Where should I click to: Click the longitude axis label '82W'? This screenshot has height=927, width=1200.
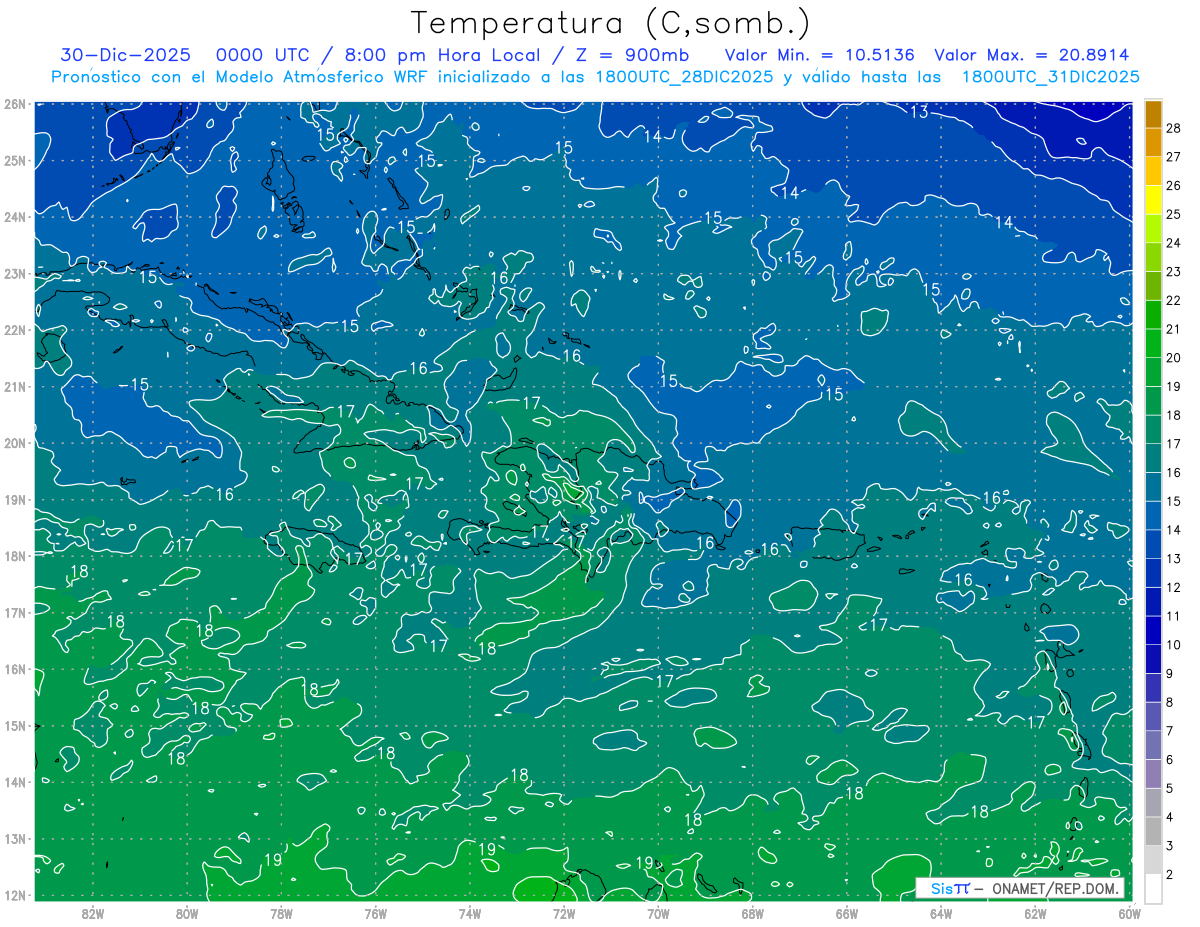tap(93, 914)
